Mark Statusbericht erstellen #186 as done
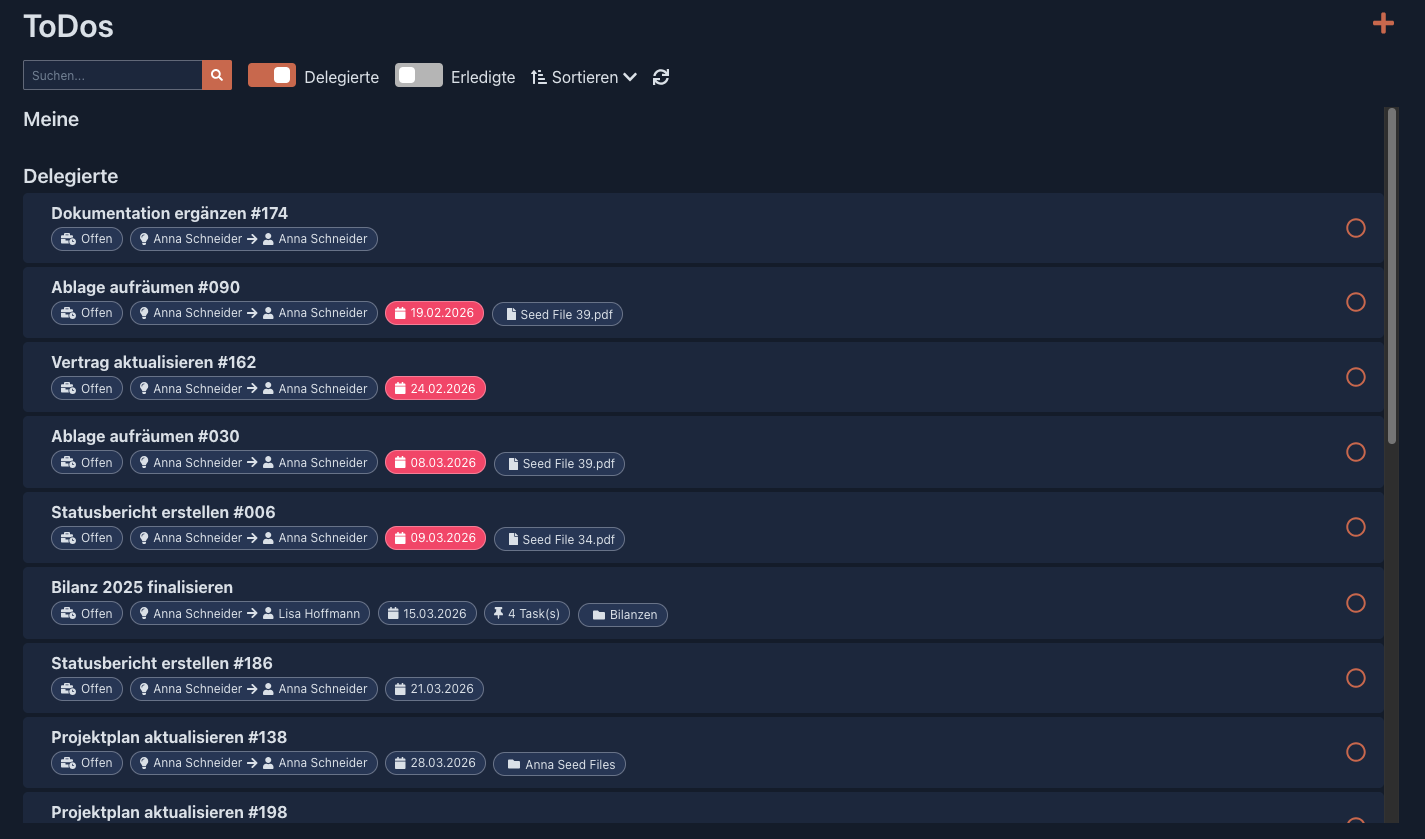The height and width of the screenshot is (839, 1425). pyautogui.click(x=1356, y=678)
